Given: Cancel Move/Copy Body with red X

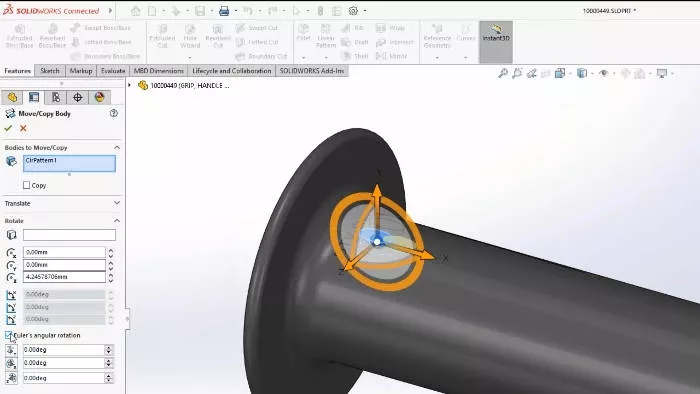Looking at the screenshot, I should [x=23, y=129].
